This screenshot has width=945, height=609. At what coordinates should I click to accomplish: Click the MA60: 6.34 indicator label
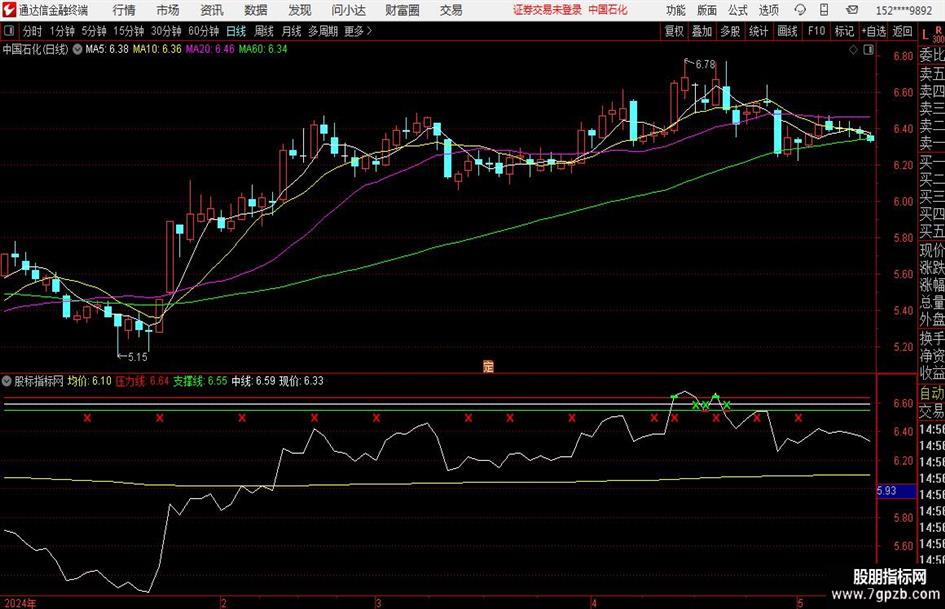(263, 49)
